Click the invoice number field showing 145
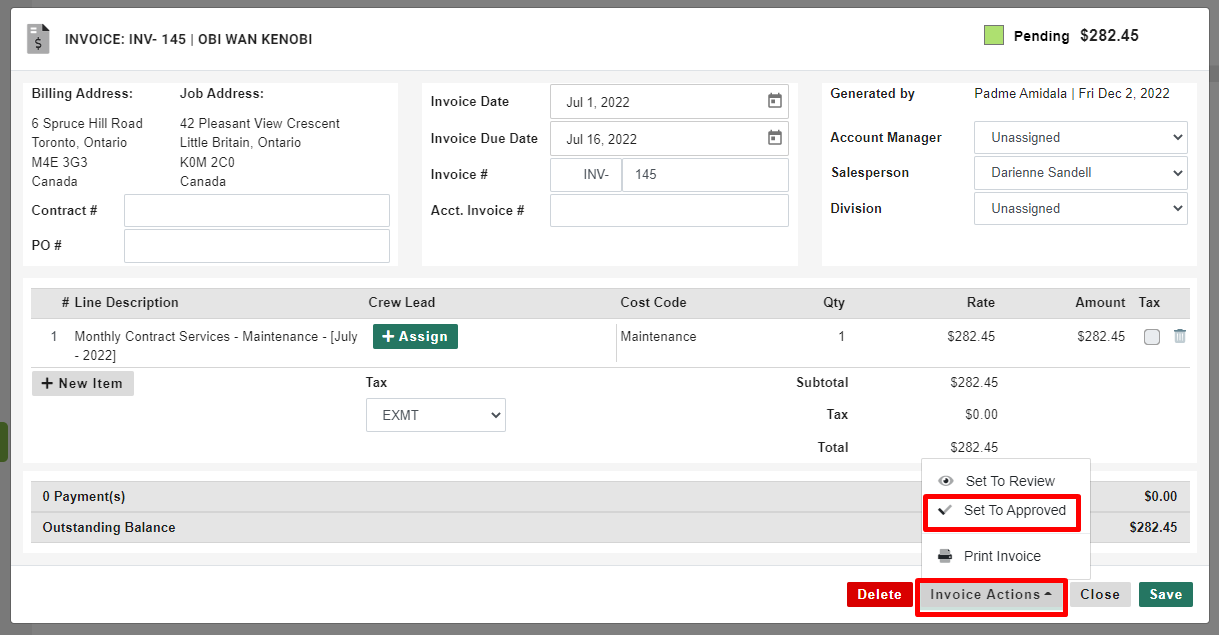The width and height of the screenshot is (1219, 635). (x=705, y=175)
